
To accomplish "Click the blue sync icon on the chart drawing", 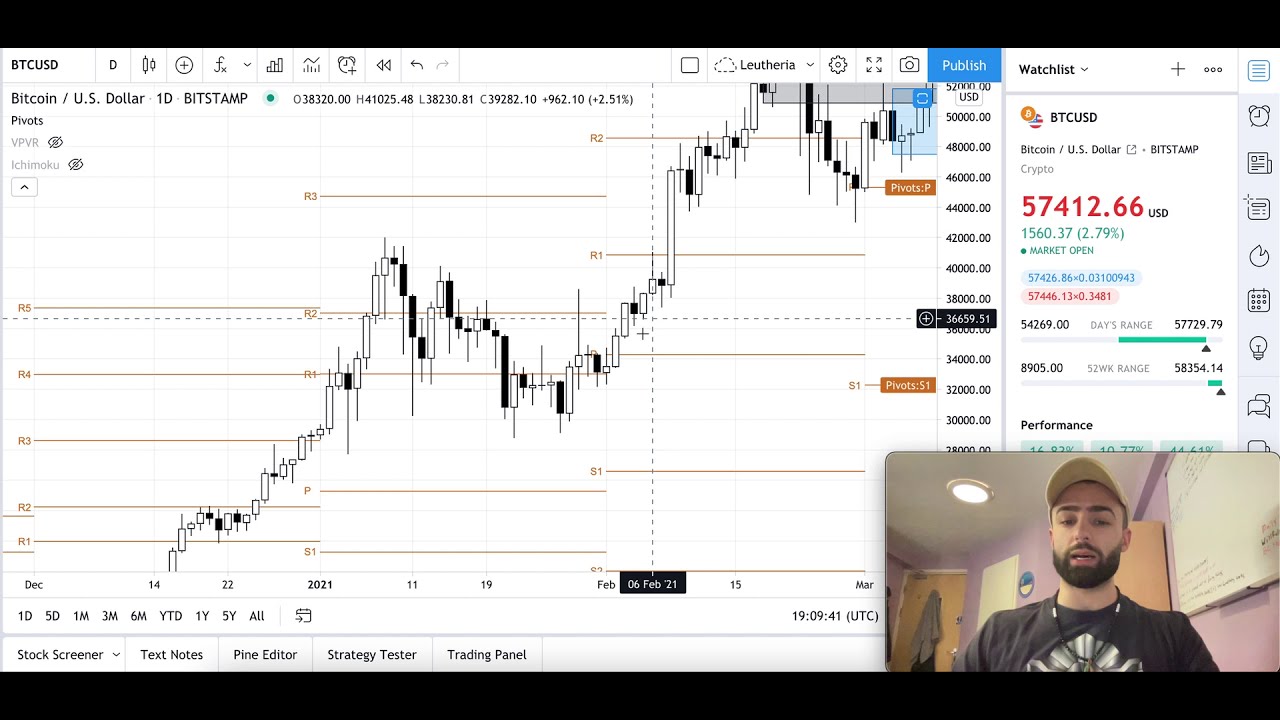I will coord(922,98).
